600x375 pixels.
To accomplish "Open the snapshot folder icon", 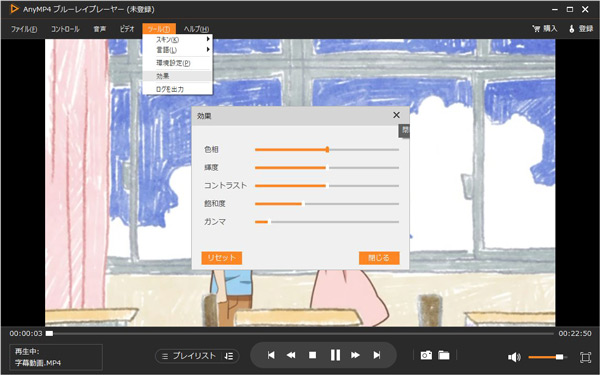I will coord(444,355).
